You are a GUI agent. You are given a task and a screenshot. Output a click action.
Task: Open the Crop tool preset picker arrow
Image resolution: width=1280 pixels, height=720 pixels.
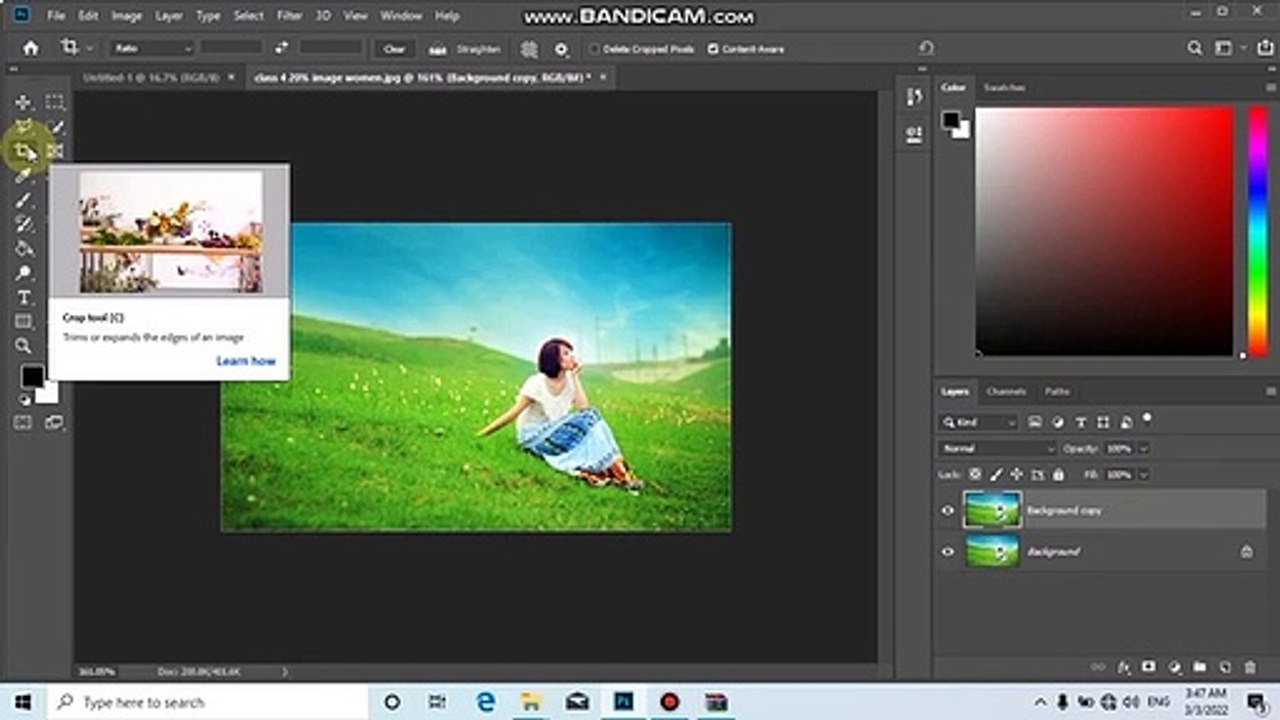[x=90, y=48]
